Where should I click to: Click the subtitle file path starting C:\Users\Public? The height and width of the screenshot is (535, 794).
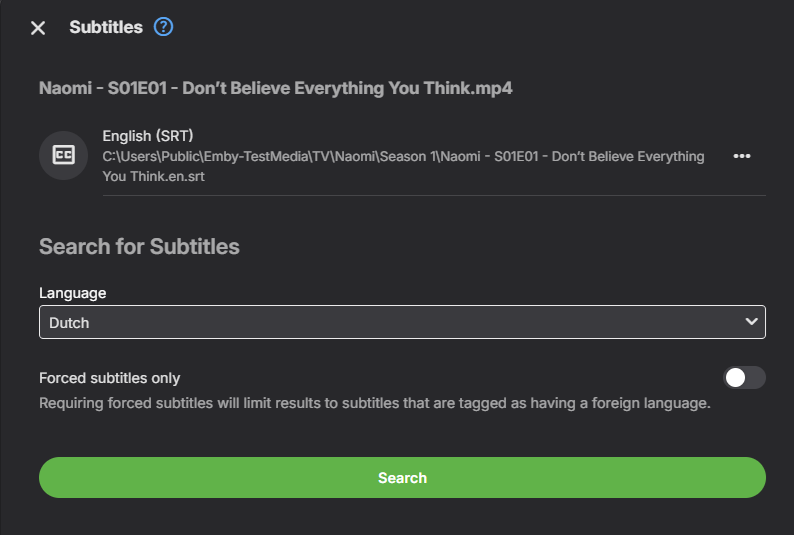click(403, 156)
